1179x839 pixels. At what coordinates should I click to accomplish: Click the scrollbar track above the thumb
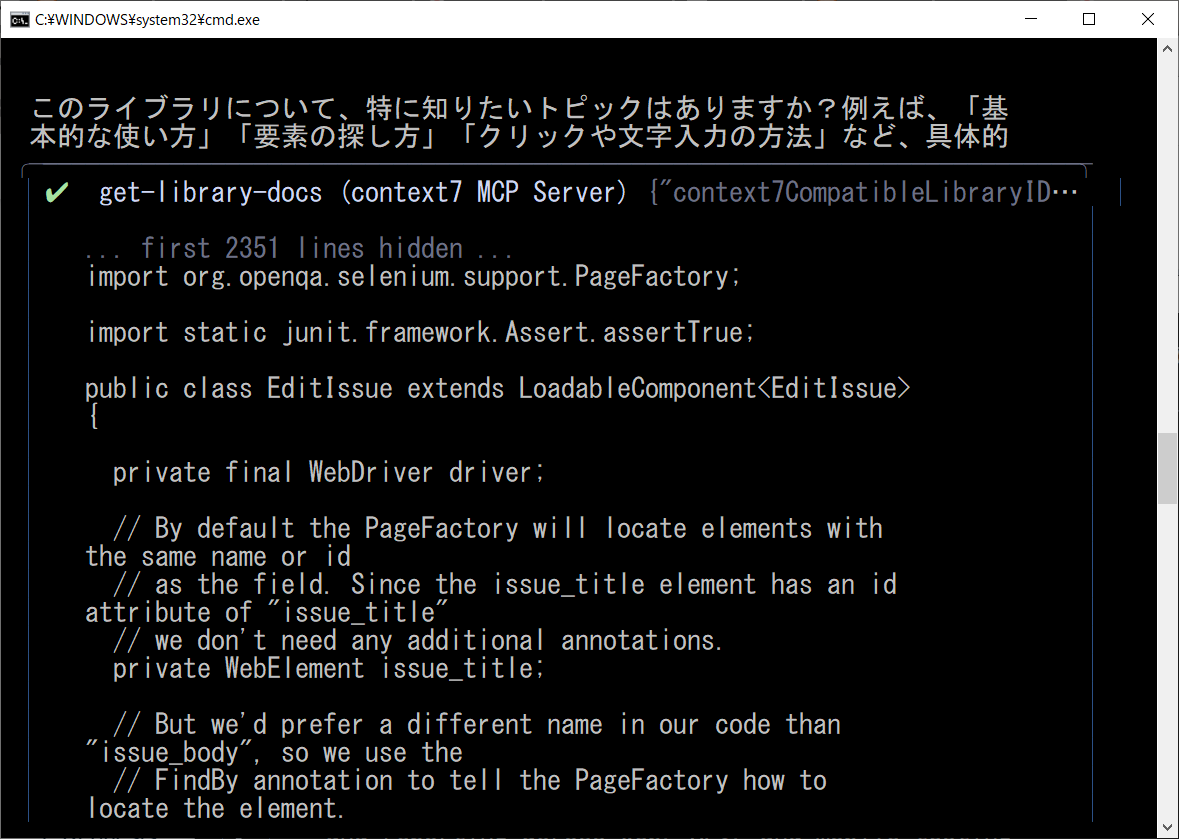coord(1168,250)
